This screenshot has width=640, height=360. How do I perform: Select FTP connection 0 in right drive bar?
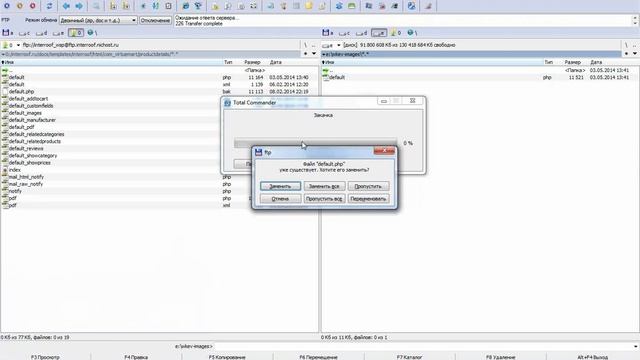(x=396, y=33)
